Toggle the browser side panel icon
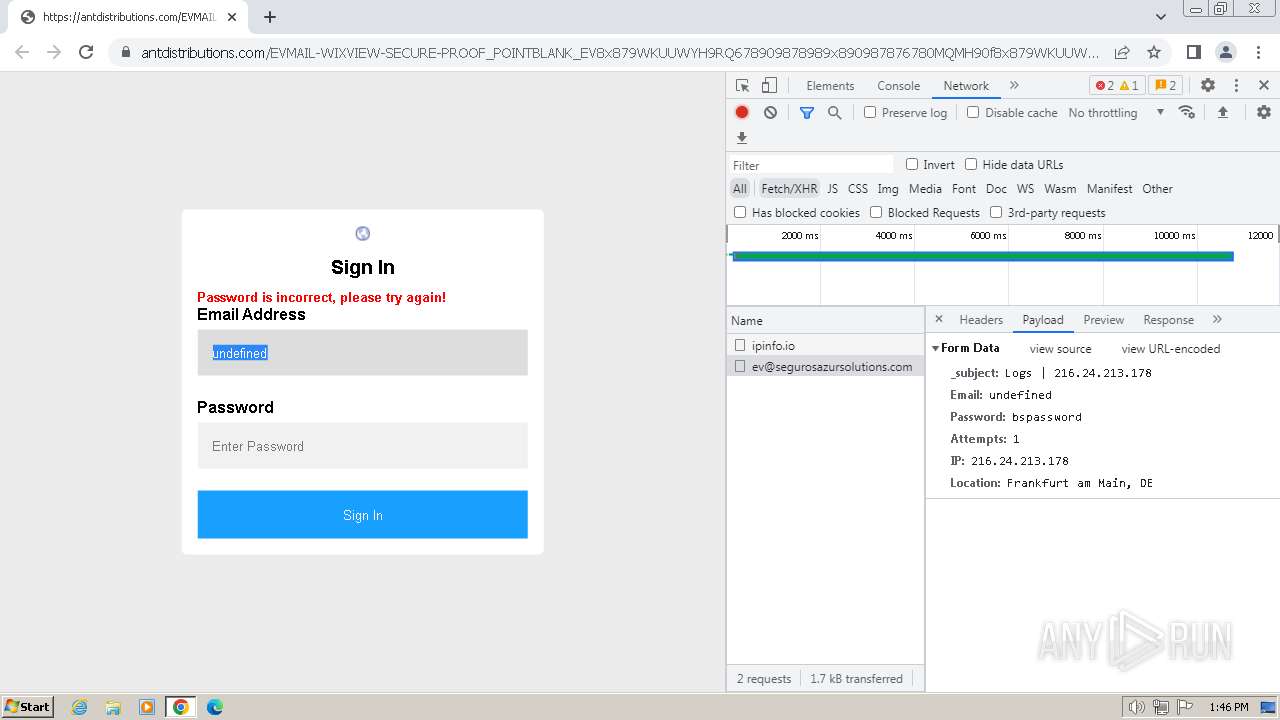The width and height of the screenshot is (1280, 720). (x=1193, y=52)
